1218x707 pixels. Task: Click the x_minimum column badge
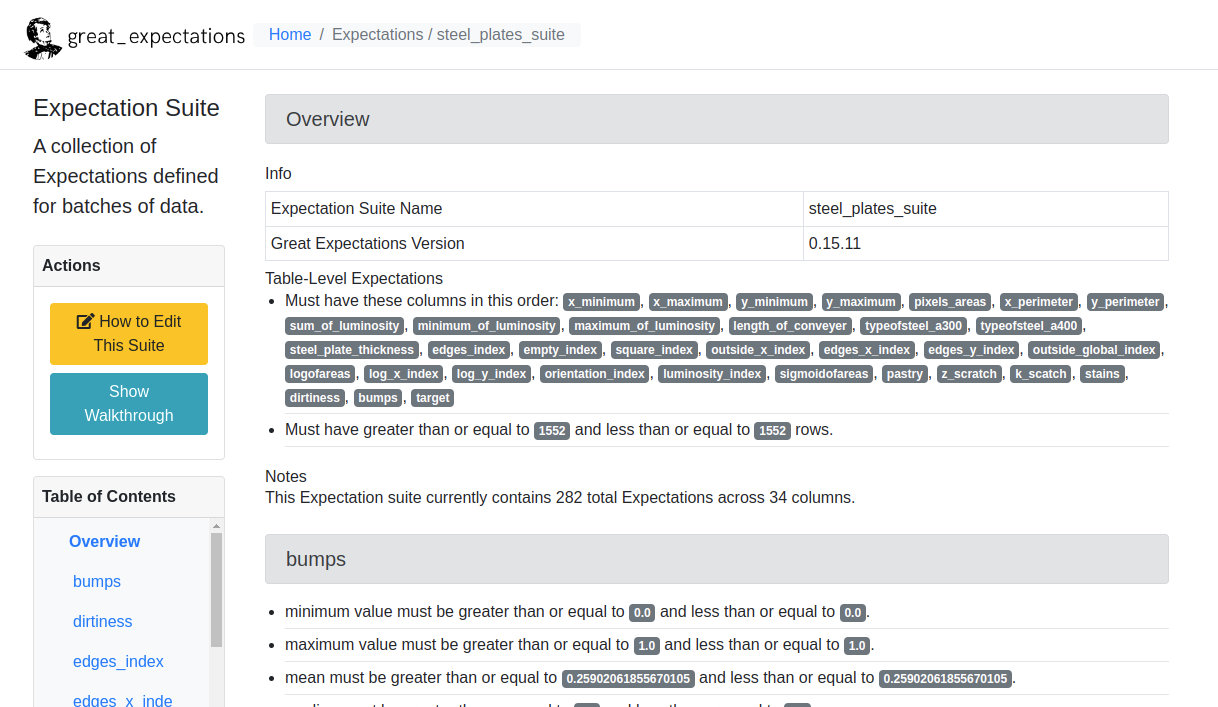point(602,302)
